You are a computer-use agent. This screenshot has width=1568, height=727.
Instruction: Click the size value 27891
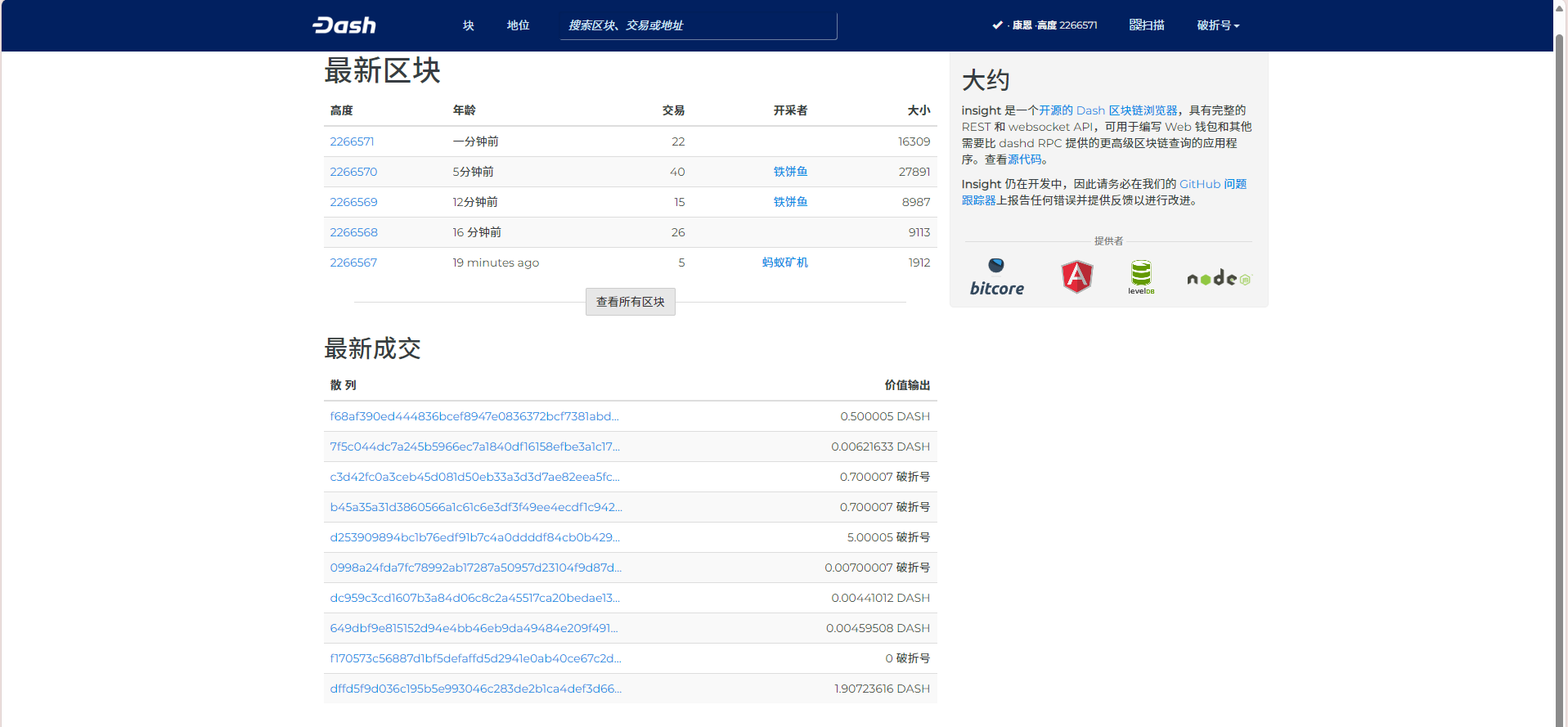tap(914, 172)
